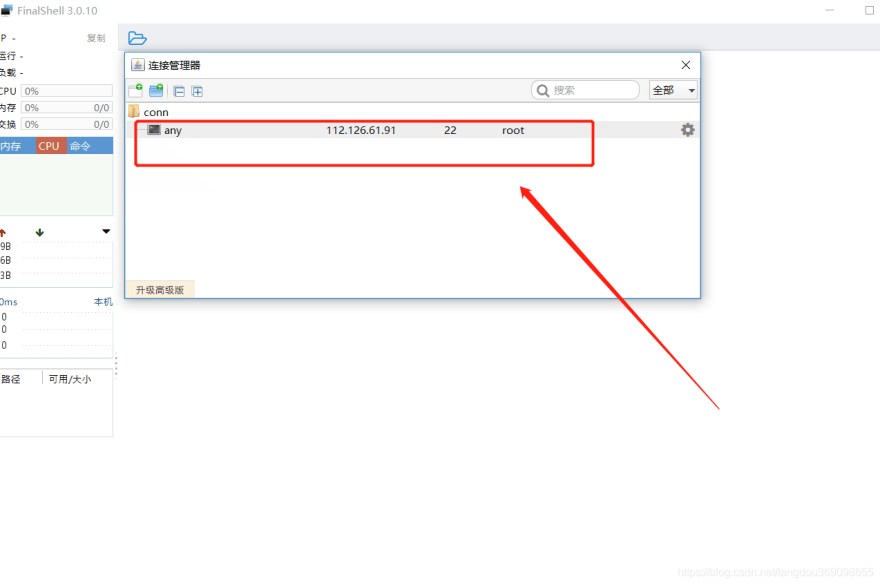Click 升级高级版 upgrade button
880x585 pixels.
pos(160,290)
